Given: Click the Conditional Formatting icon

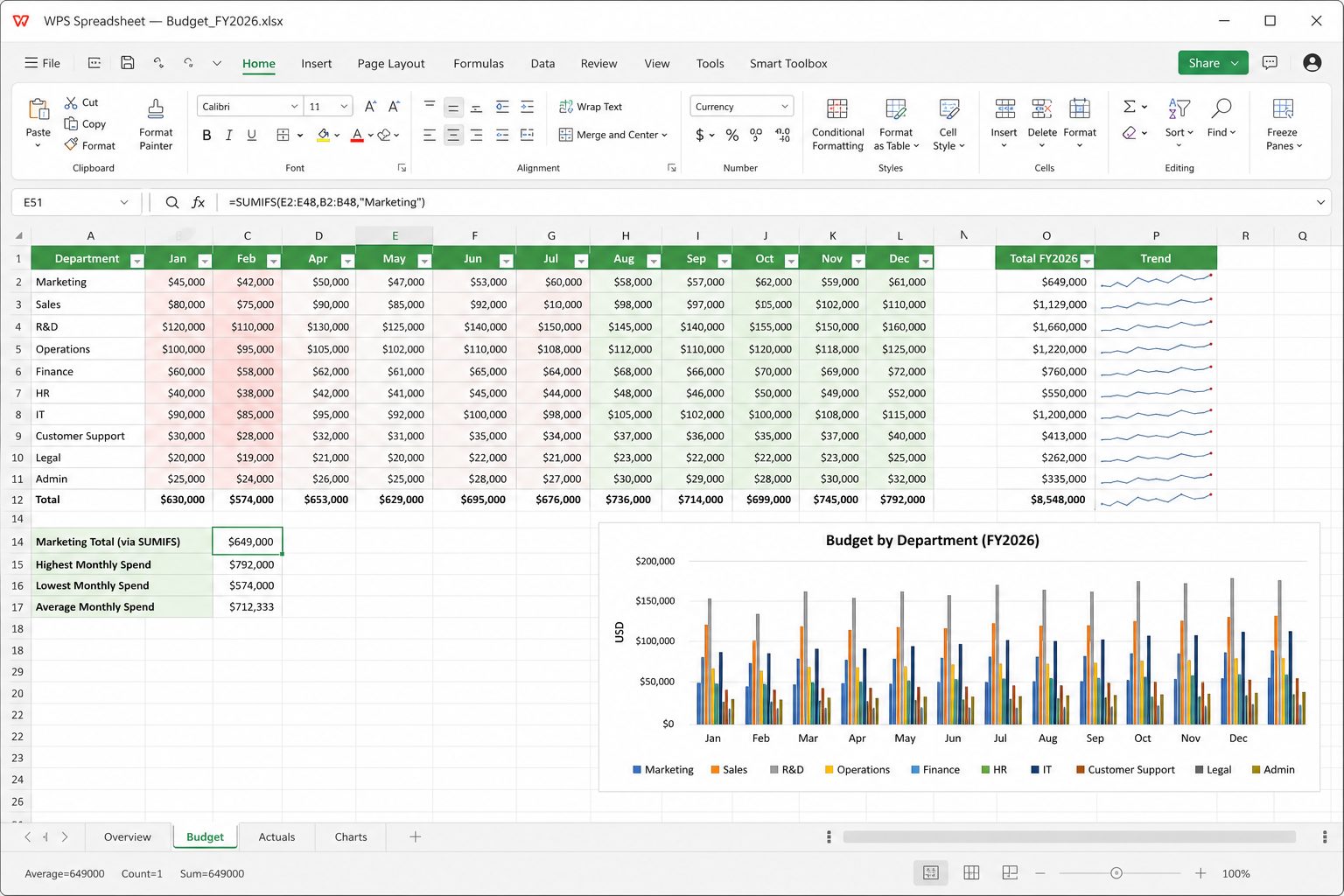Looking at the screenshot, I should coord(837,108).
